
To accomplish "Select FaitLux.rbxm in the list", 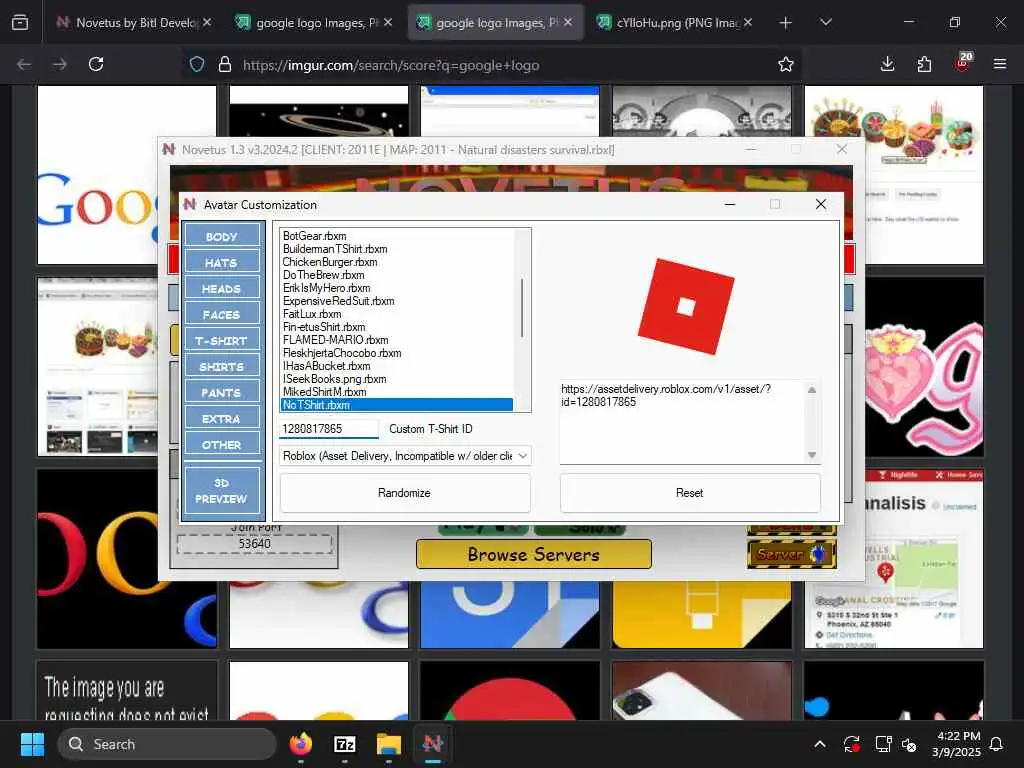I will [312, 314].
